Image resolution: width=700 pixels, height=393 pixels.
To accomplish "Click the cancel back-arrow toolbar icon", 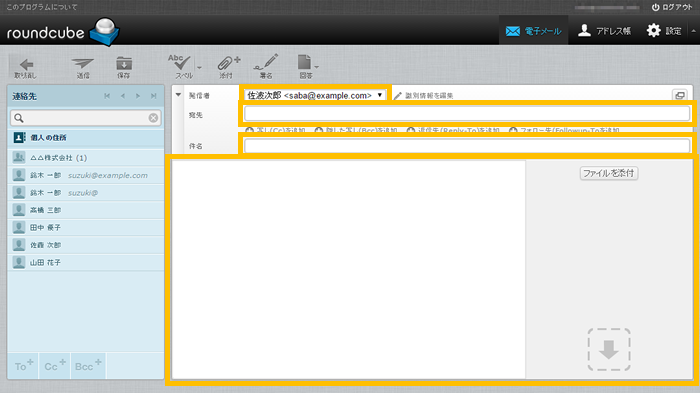I will [26, 65].
